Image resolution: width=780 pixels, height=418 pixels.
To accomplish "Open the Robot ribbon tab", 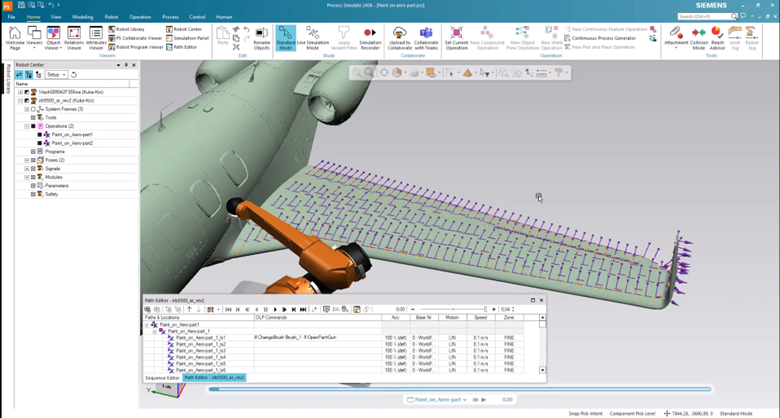I will (110, 17).
